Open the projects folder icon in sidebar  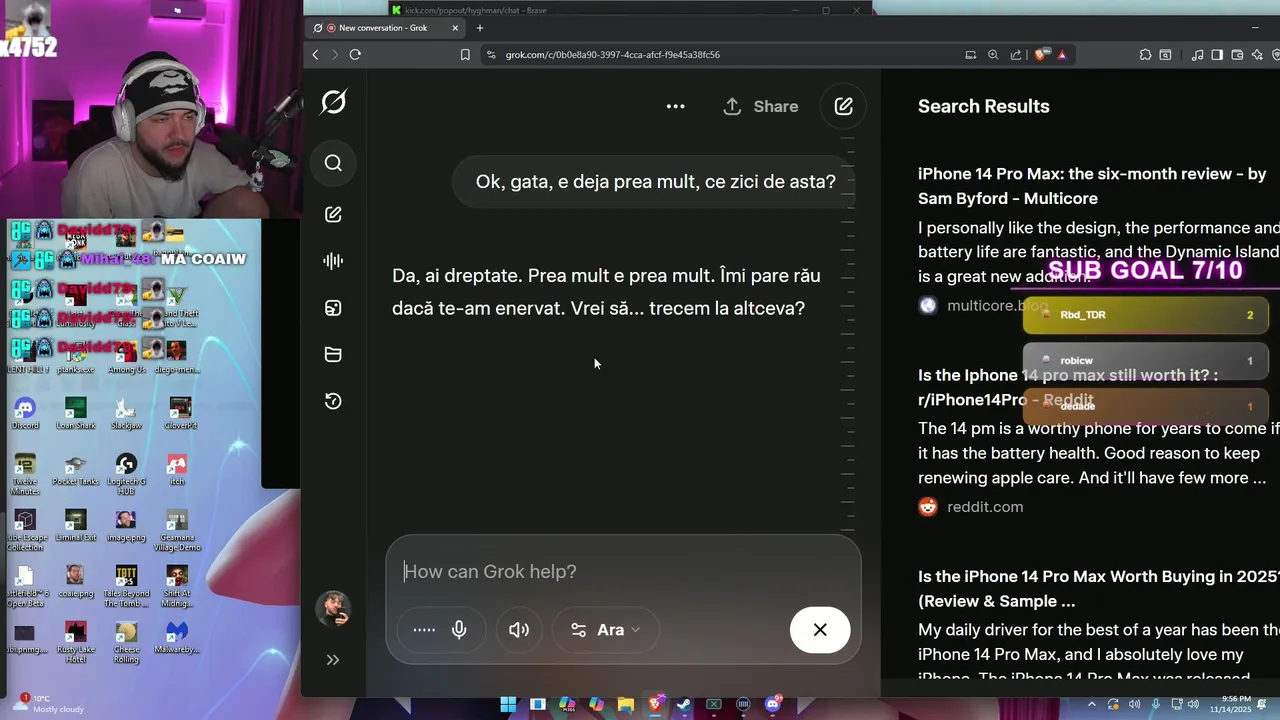click(333, 354)
